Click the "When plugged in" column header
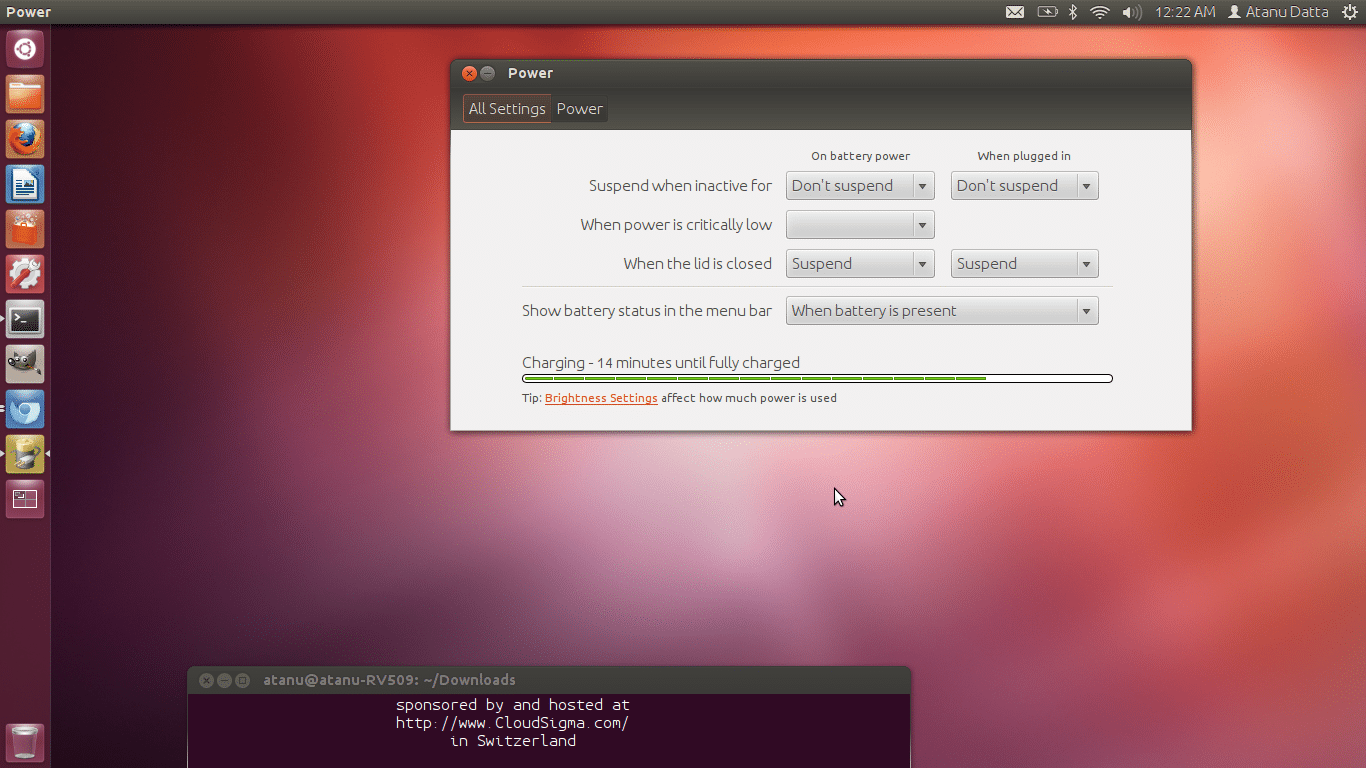1366x768 pixels. [x=1024, y=156]
